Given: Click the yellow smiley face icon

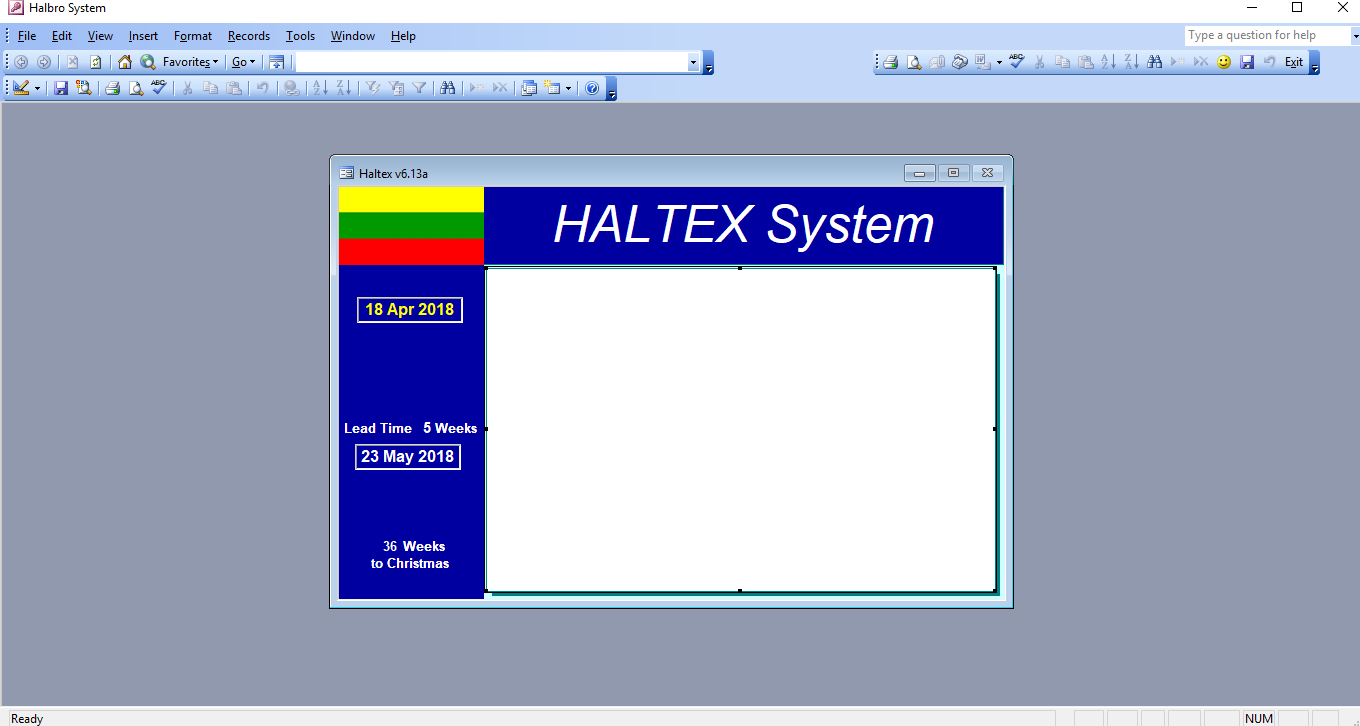Looking at the screenshot, I should click(1224, 62).
